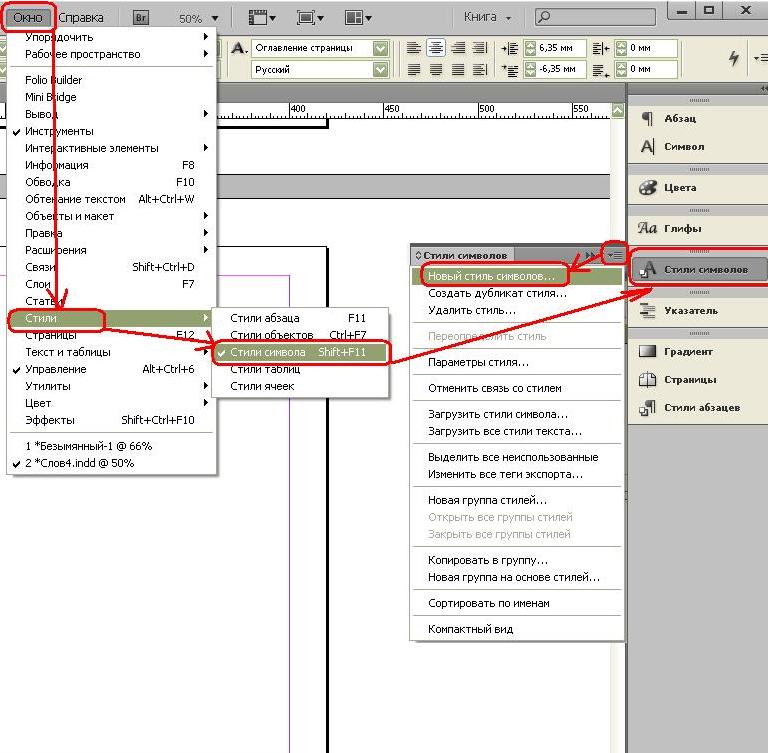Select Новый стиль символов… in panel menu

(517, 276)
